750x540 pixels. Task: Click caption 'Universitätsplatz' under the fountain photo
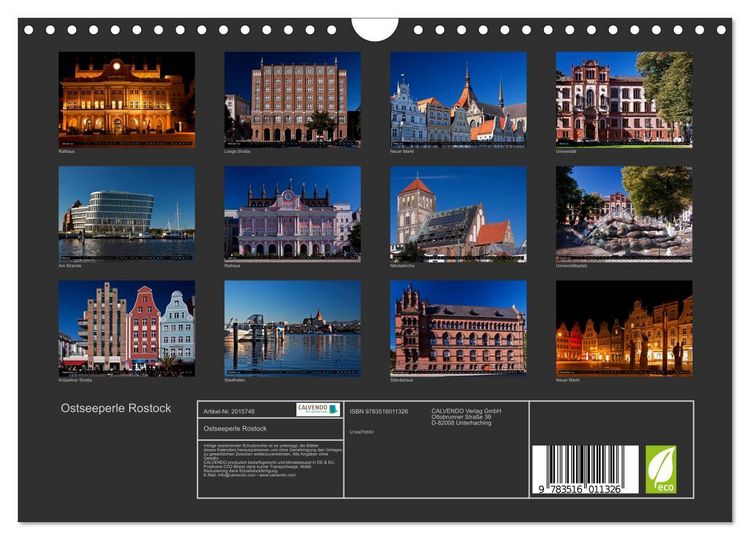pos(571,265)
